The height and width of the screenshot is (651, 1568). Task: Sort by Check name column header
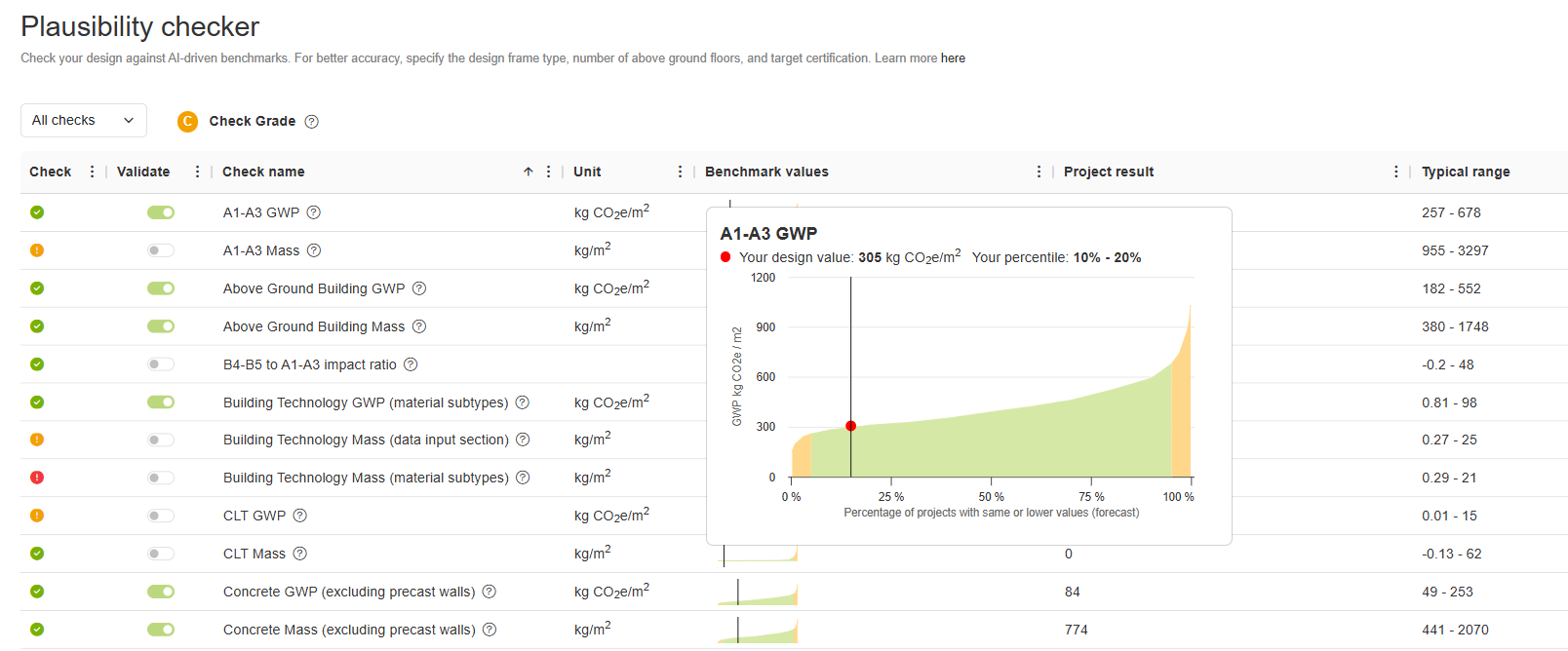click(x=263, y=172)
